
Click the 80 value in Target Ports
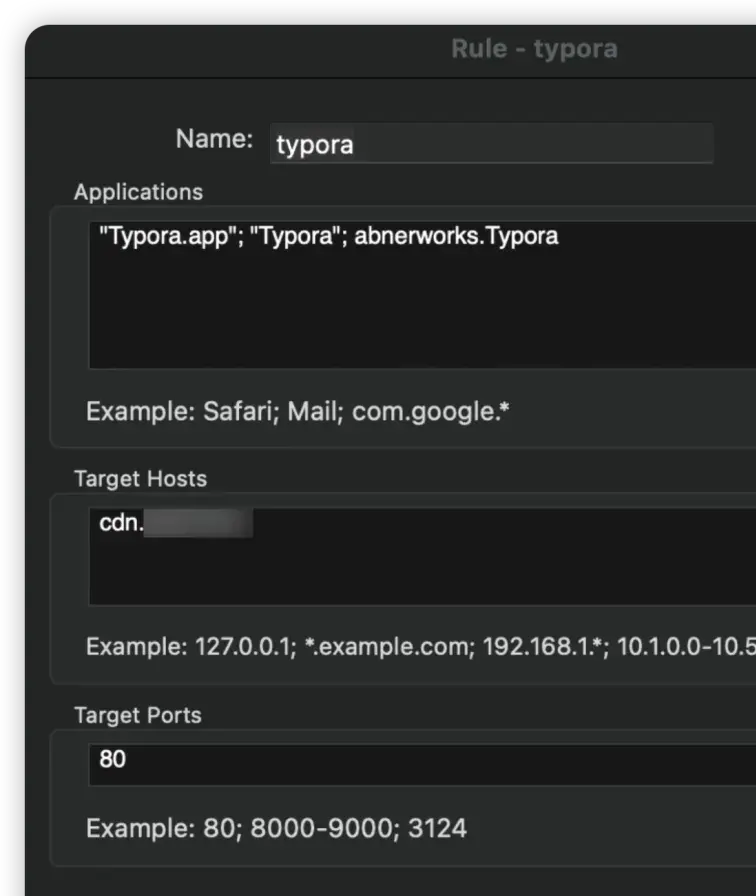[x=113, y=759]
